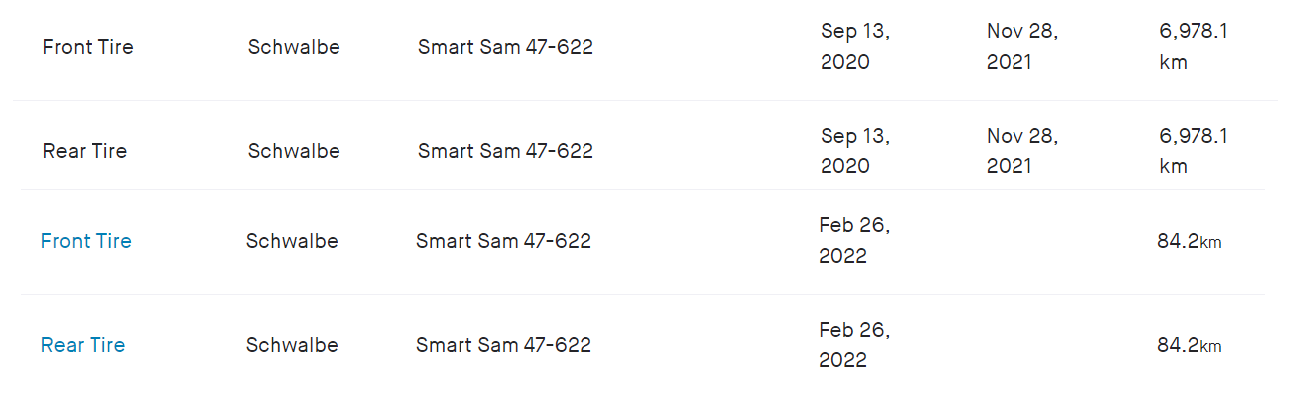The height and width of the screenshot is (402, 1290).
Task: Click the black Front Tire label in top row
Action: (x=88, y=47)
